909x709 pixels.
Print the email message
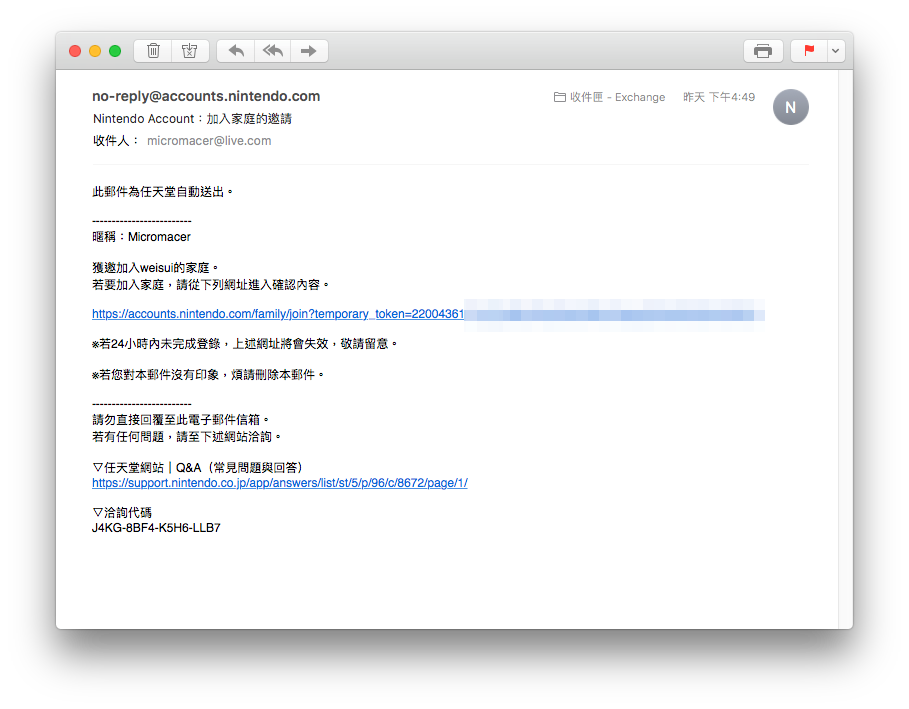click(x=763, y=51)
